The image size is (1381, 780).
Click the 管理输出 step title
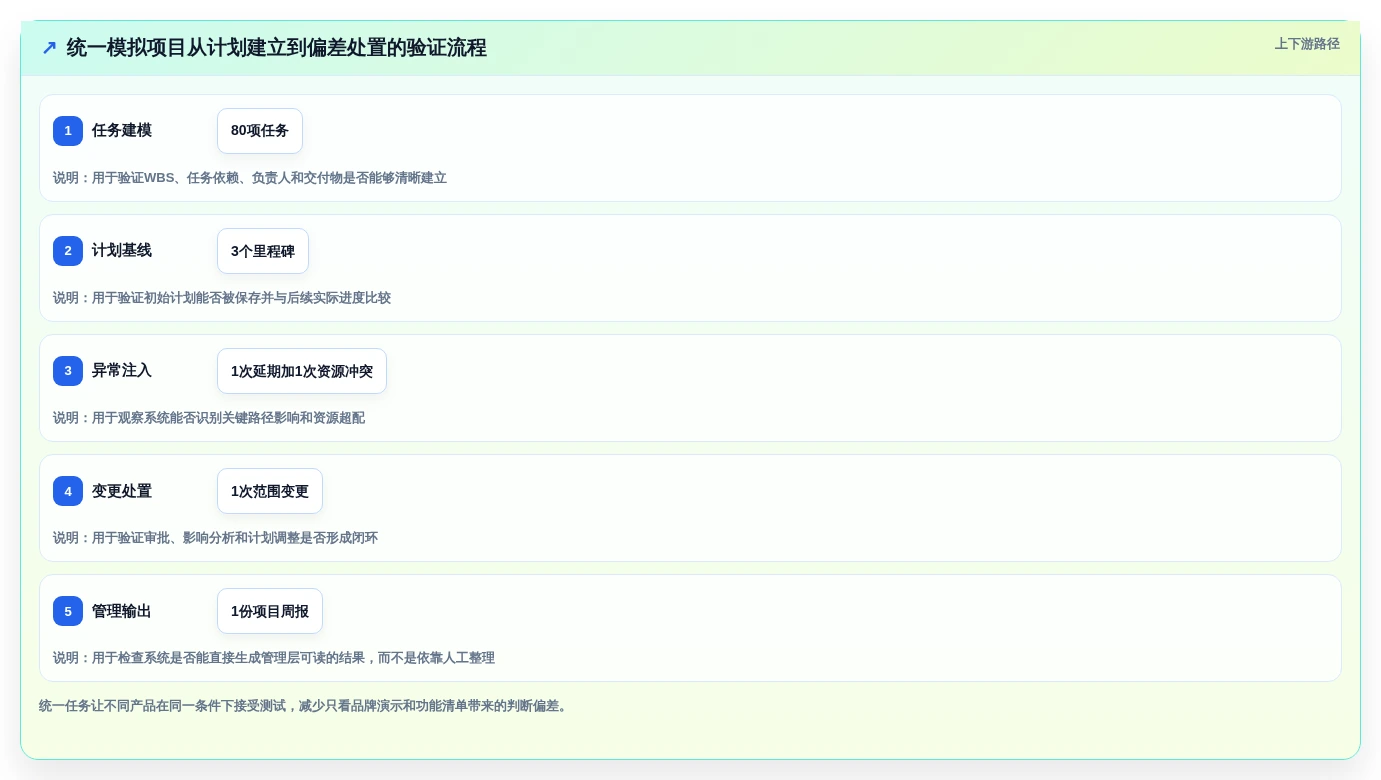pyautogui.click(x=122, y=611)
